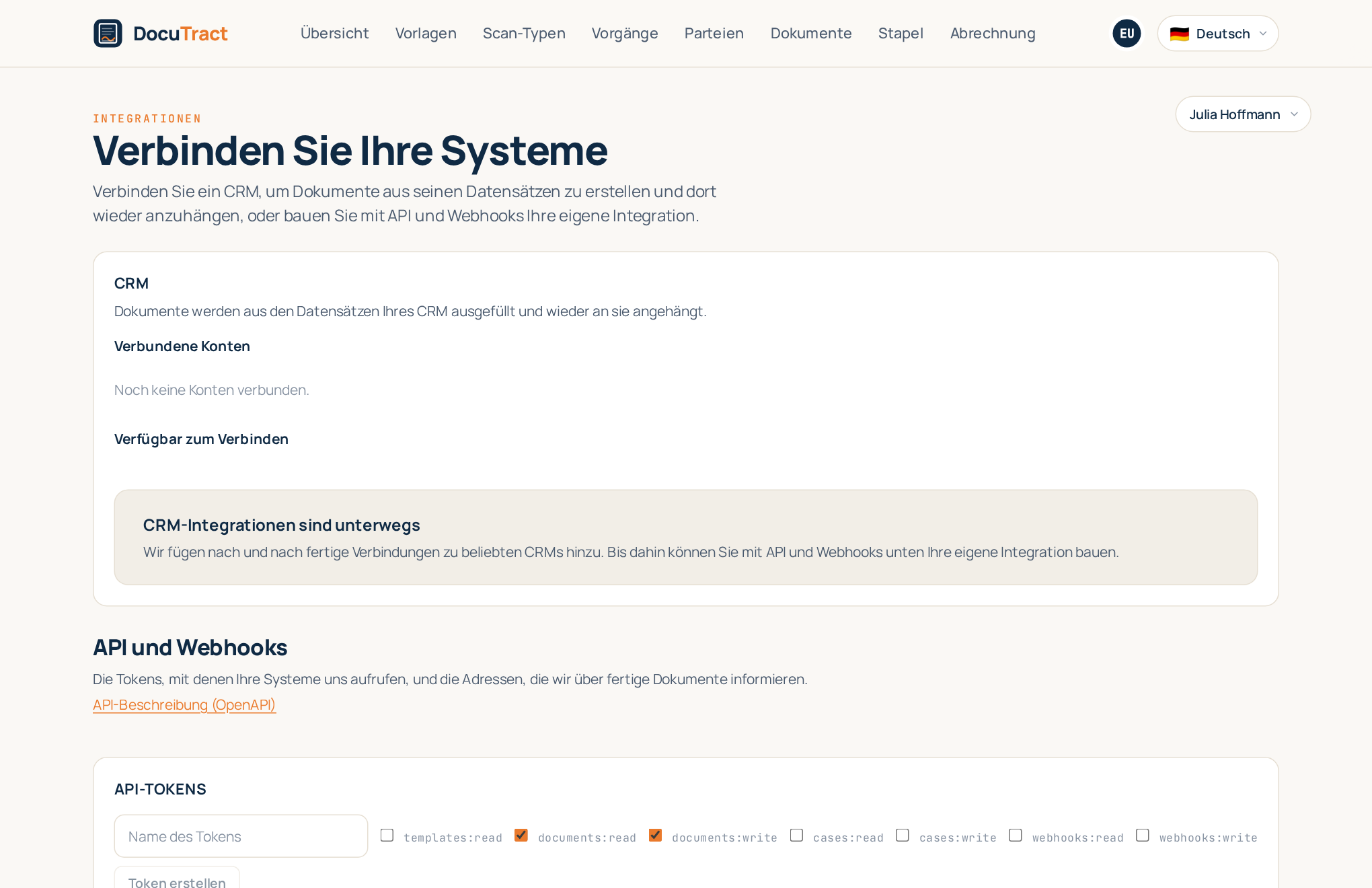The width and height of the screenshot is (1372, 888).
Task: Open the Vorlagen section
Action: [426, 33]
